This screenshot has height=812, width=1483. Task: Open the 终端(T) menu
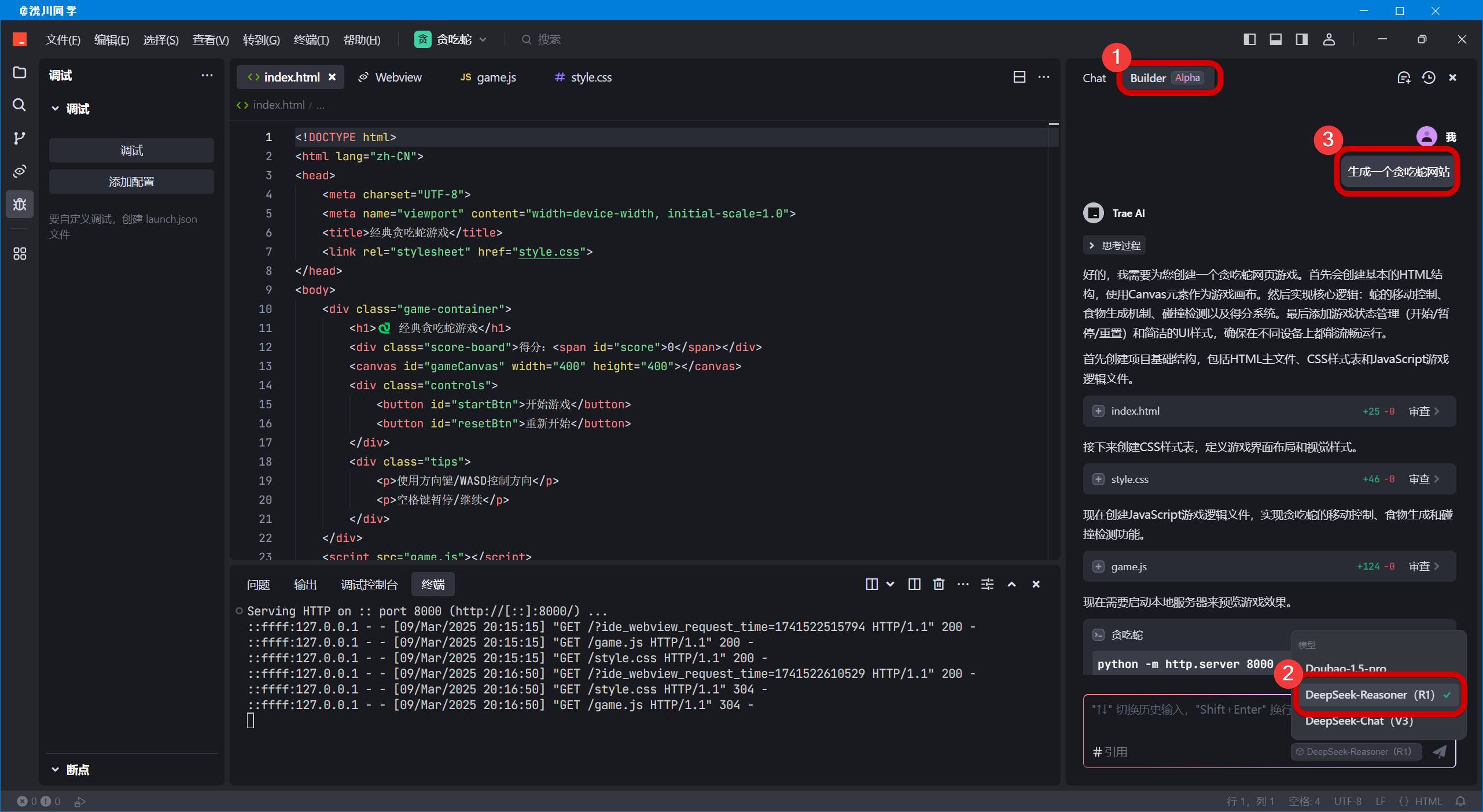(311, 39)
